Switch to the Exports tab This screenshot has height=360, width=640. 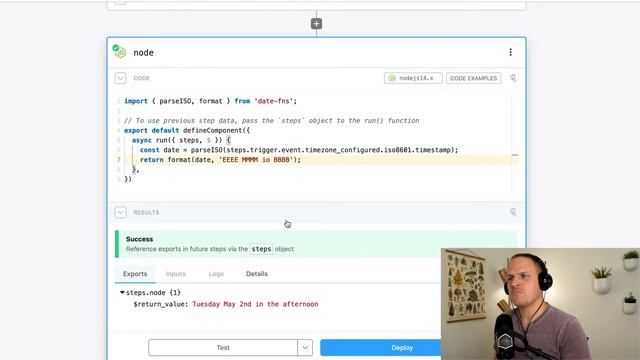[135, 274]
